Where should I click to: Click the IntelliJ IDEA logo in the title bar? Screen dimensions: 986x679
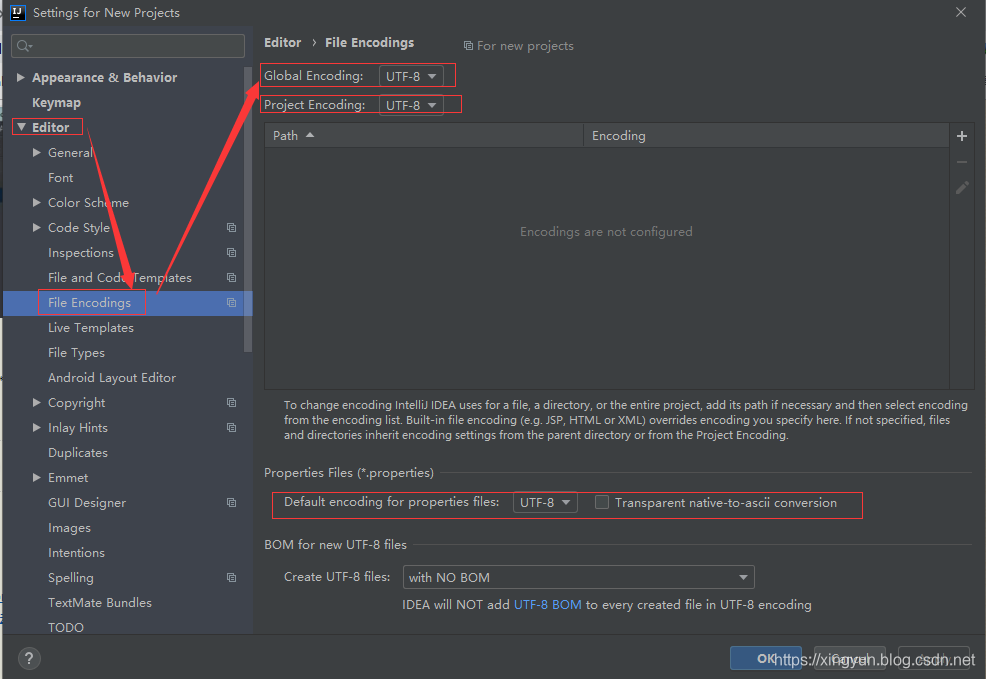(x=18, y=12)
